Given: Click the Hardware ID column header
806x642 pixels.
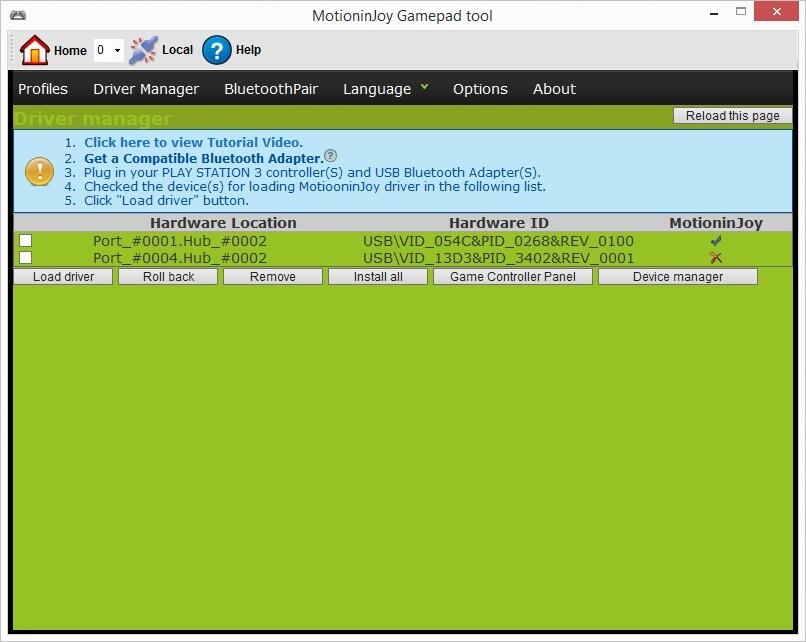Looking at the screenshot, I should 499,223.
